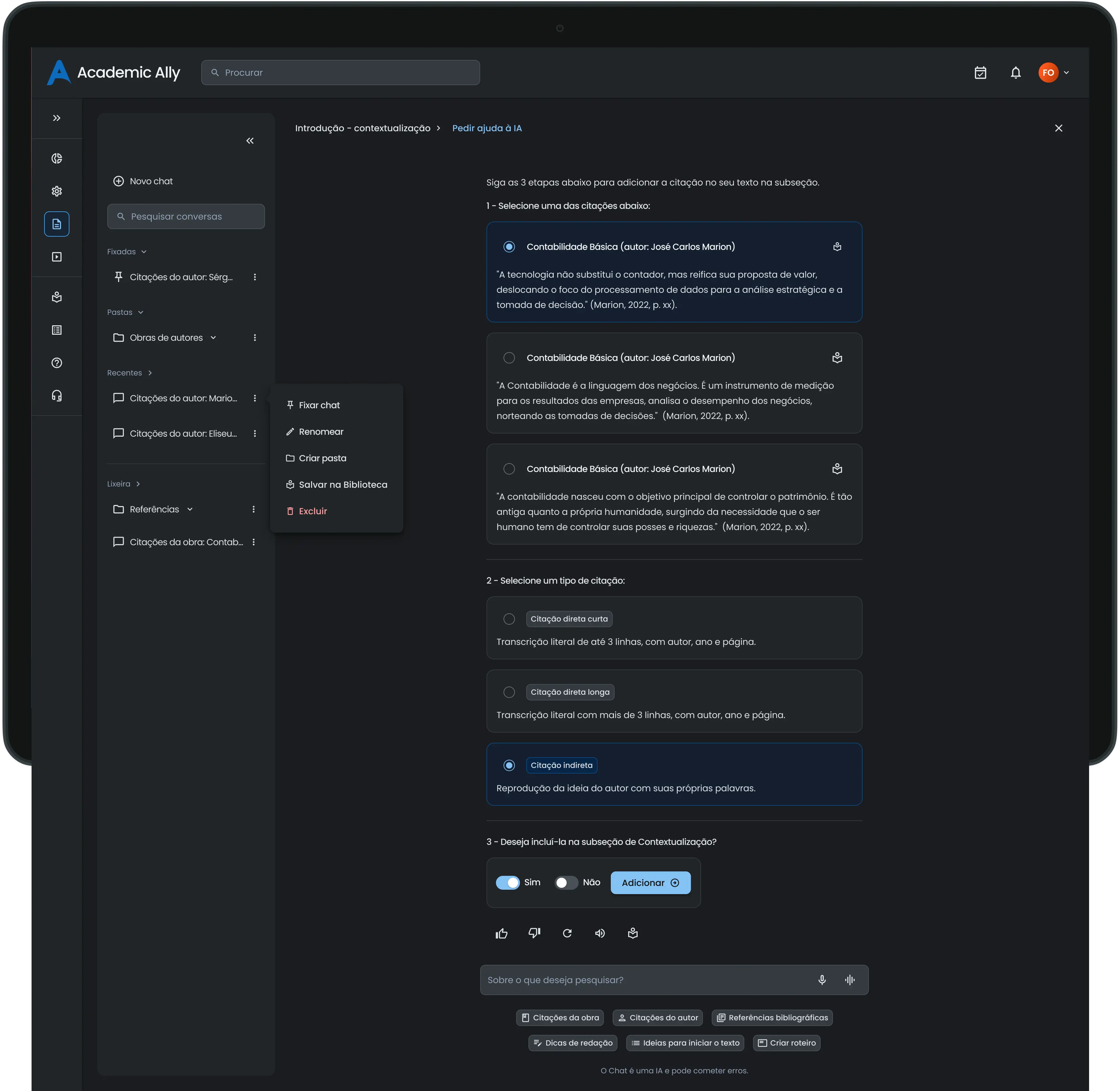Open options for Obras de autores folder
The height and width of the screenshot is (1091, 1120).
255,338
